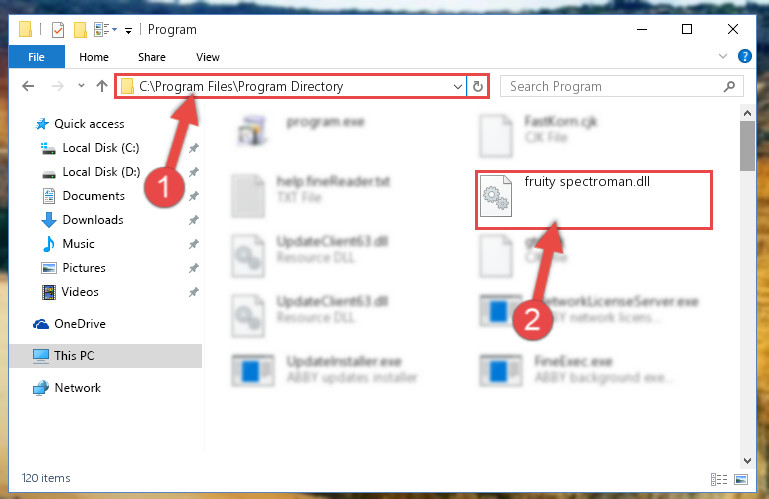Image resolution: width=769 pixels, height=499 pixels.
Task: Open the View ribbon tab
Action: coord(208,57)
